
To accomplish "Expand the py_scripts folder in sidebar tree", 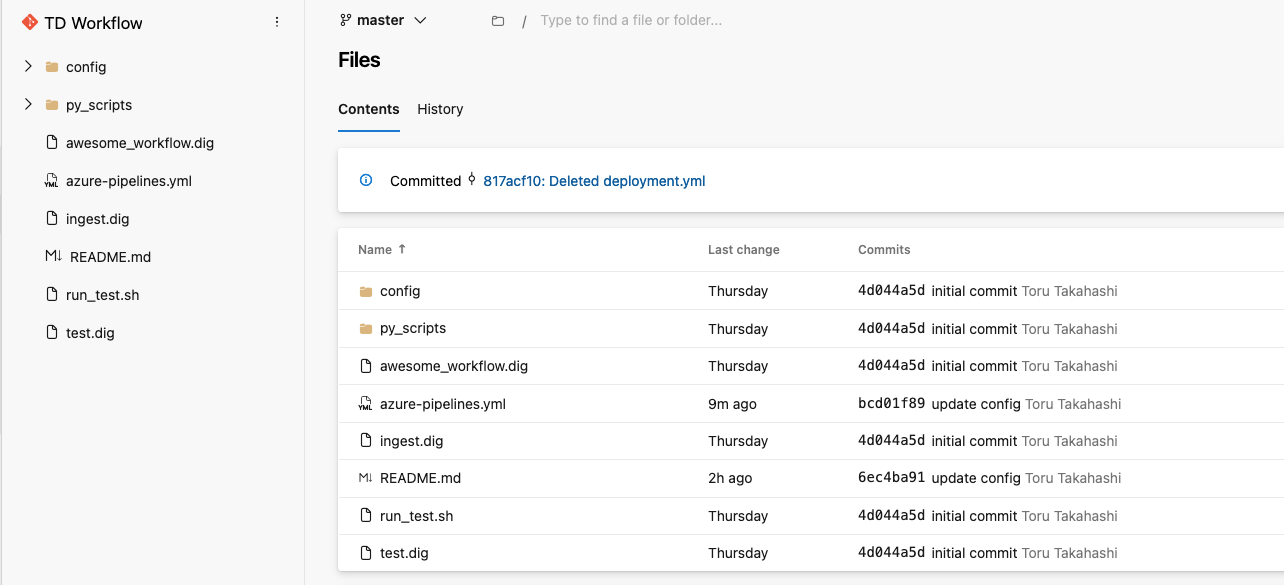I will (x=28, y=105).
